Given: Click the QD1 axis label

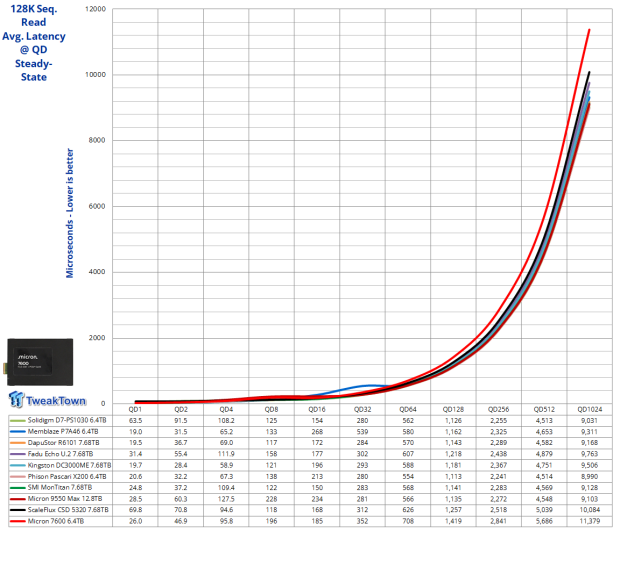Looking at the screenshot, I should pyautogui.click(x=135, y=409).
